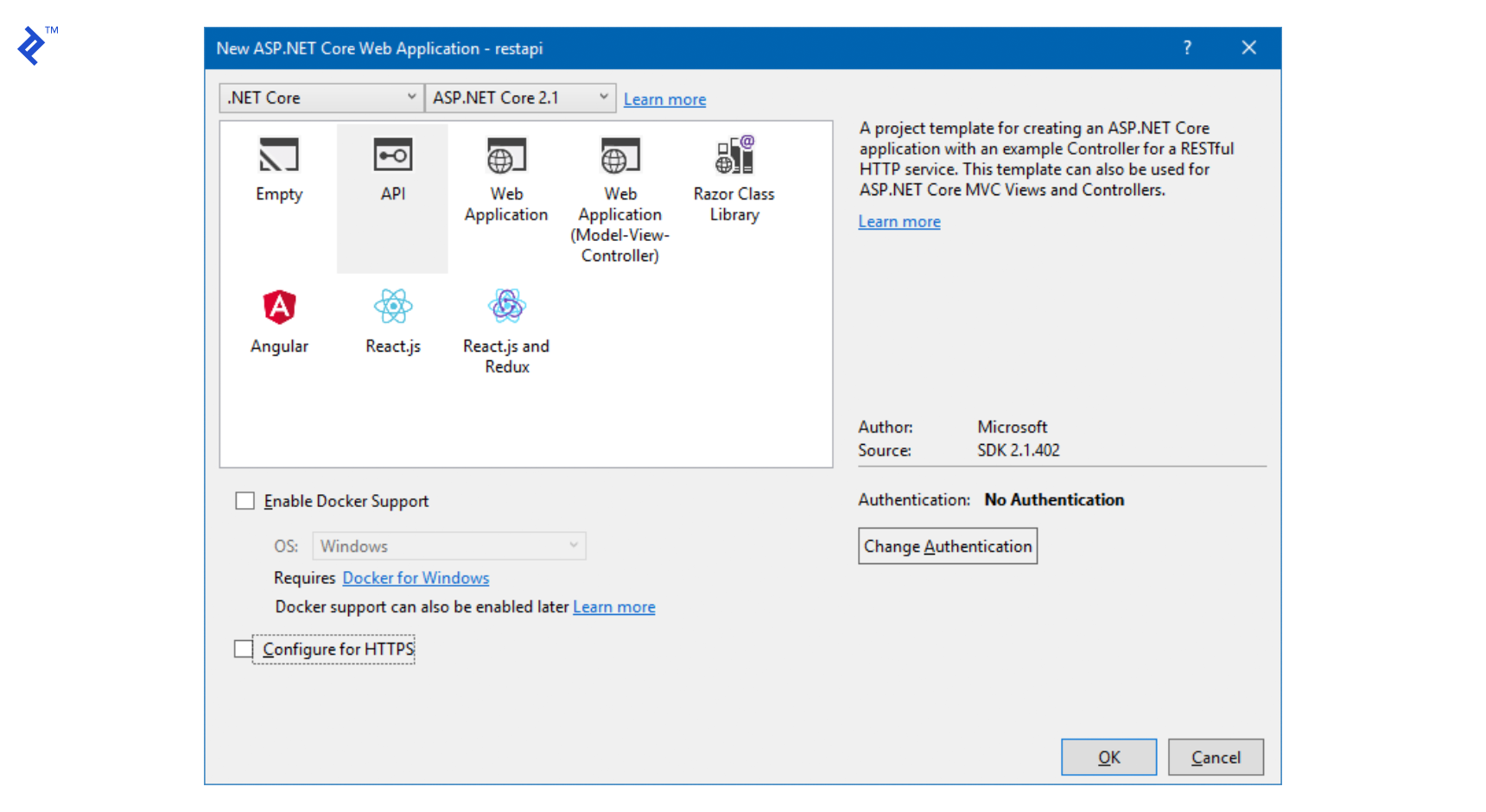Check Configure for HTTPS
Screen dimensions: 1486x812
(x=243, y=649)
